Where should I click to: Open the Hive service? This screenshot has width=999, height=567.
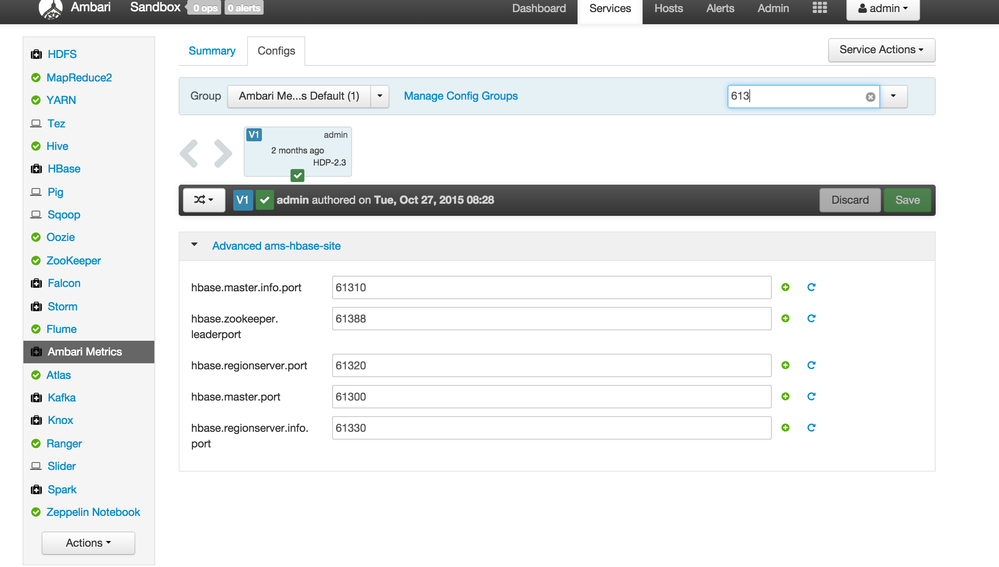[x=57, y=146]
